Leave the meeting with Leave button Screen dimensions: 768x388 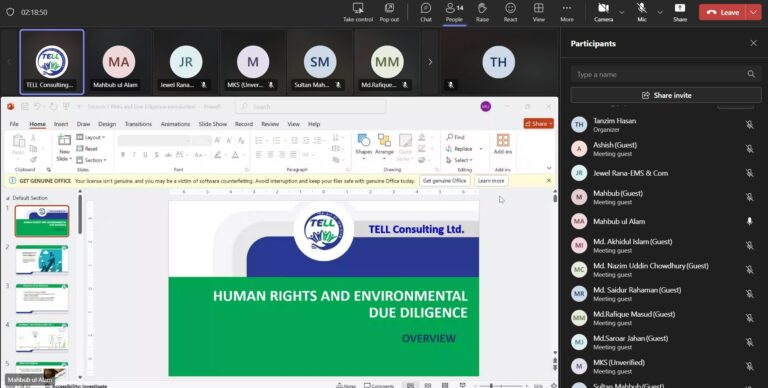(723, 12)
